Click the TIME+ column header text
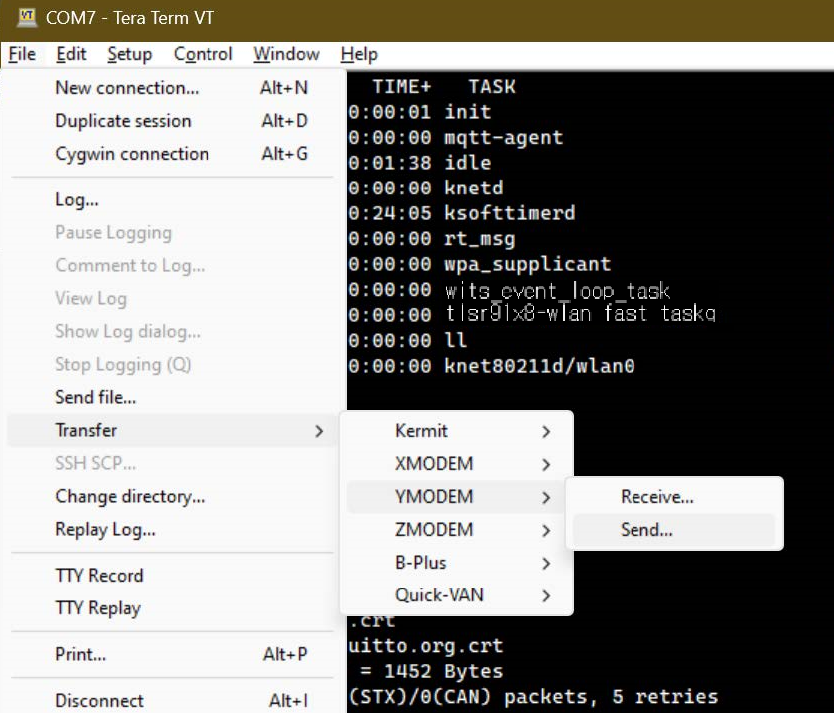The image size is (834, 713). click(402, 87)
